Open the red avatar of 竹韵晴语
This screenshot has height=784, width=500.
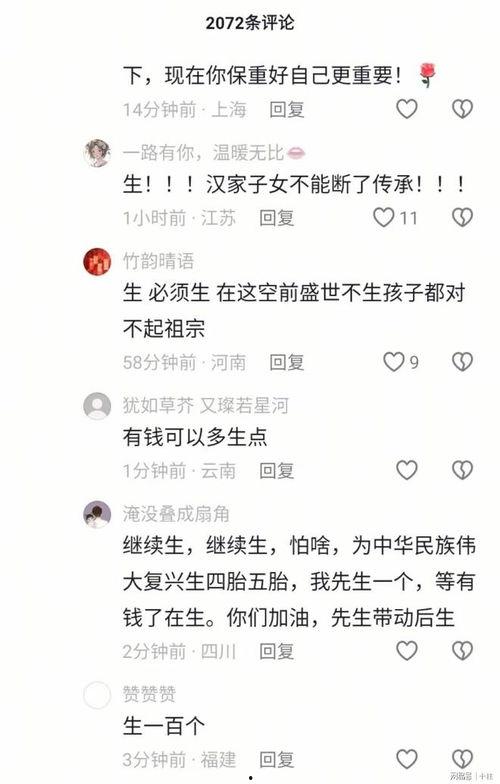pyautogui.click(x=97, y=262)
